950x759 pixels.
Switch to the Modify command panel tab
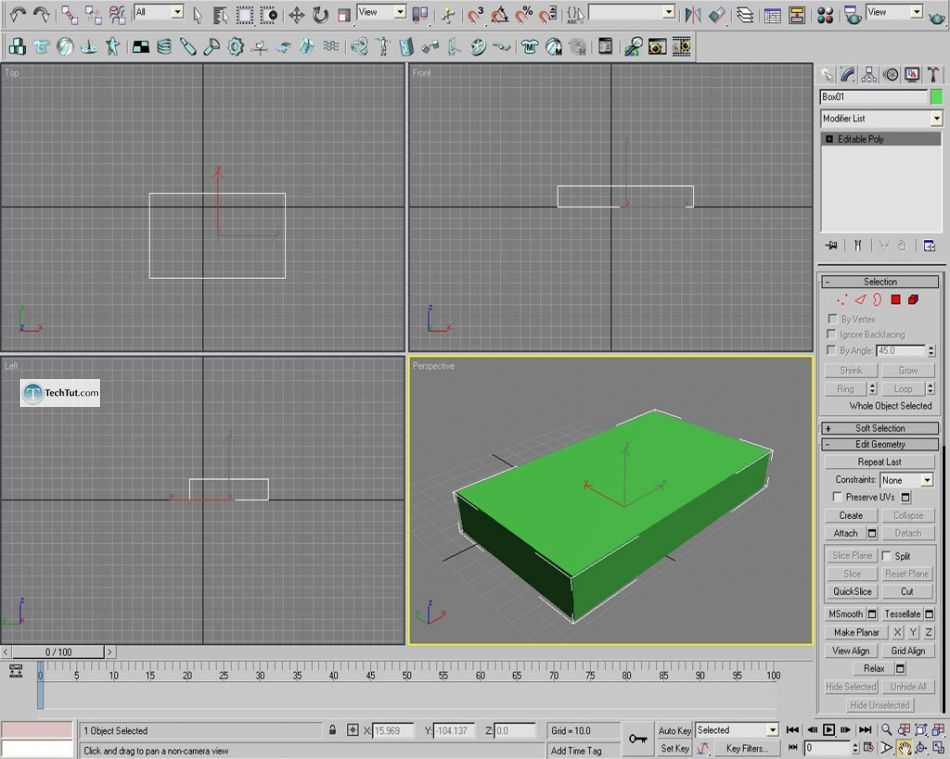[848, 75]
